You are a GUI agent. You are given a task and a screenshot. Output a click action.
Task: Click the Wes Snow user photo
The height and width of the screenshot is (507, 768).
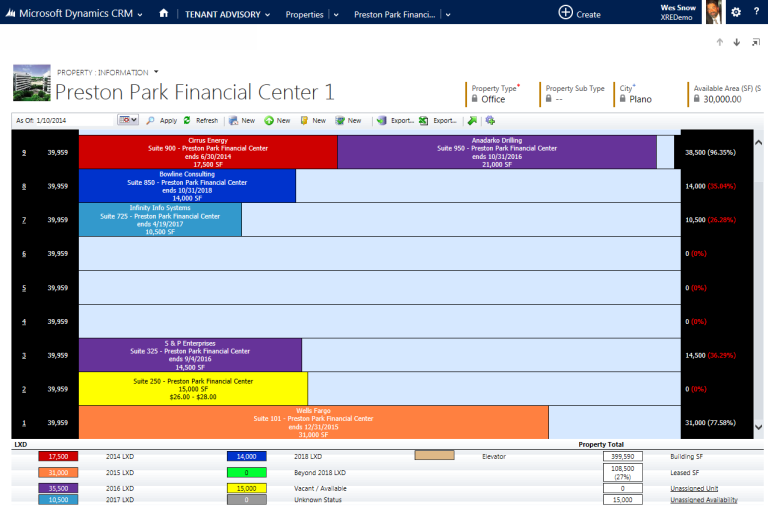tap(714, 12)
